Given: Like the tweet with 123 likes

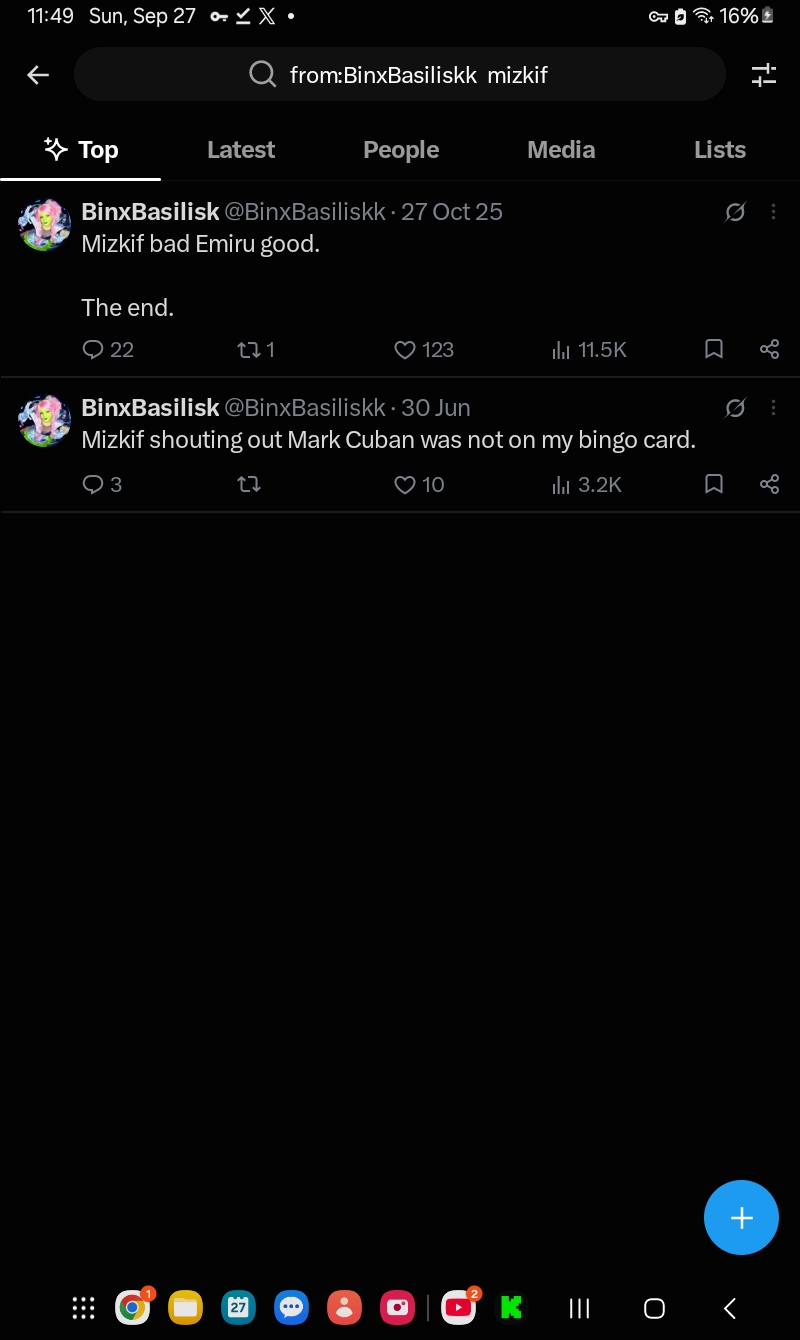Looking at the screenshot, I should click(x=424, y=349).
